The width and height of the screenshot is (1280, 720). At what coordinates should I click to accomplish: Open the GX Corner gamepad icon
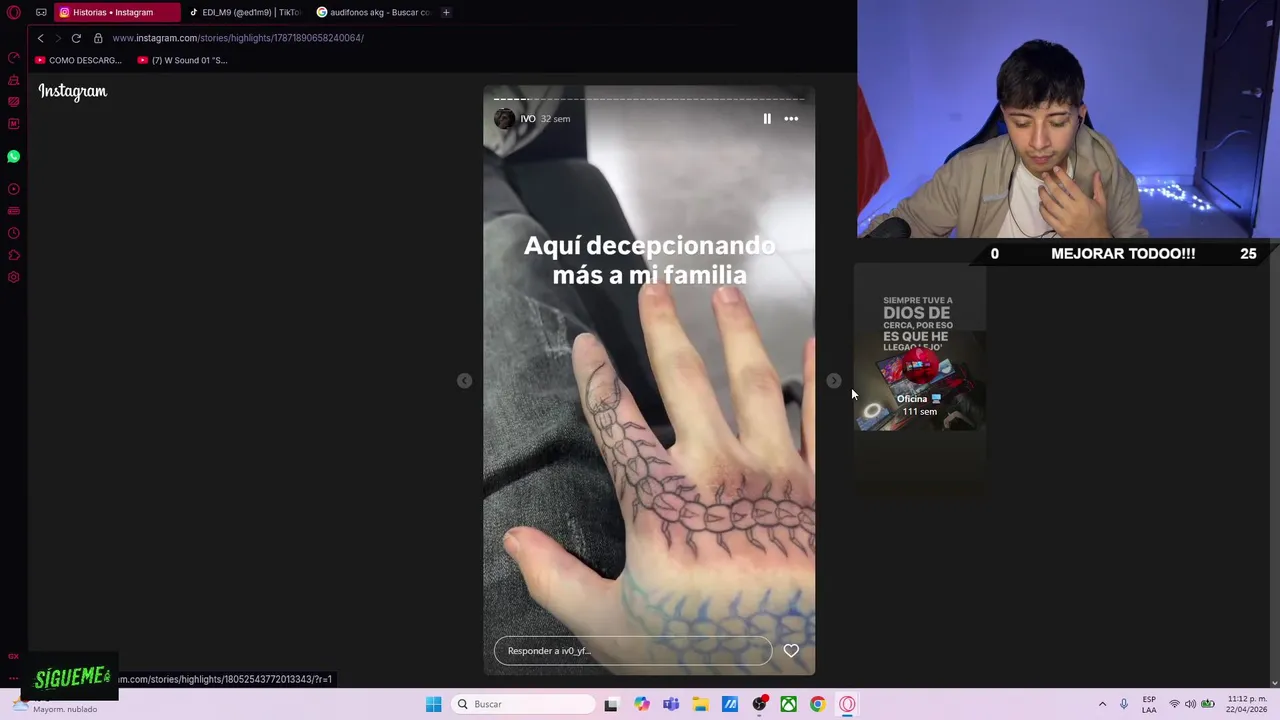pos(41,12)
